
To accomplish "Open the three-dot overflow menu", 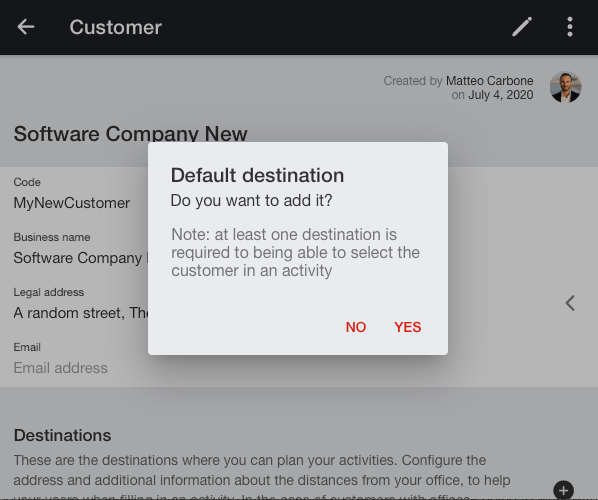I will 570,27.
